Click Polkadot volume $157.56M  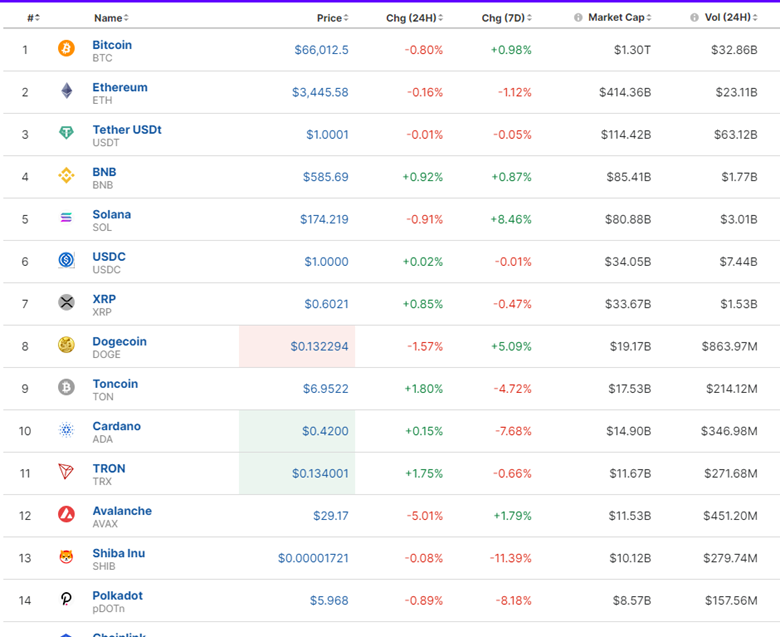(x=731, y=600)
